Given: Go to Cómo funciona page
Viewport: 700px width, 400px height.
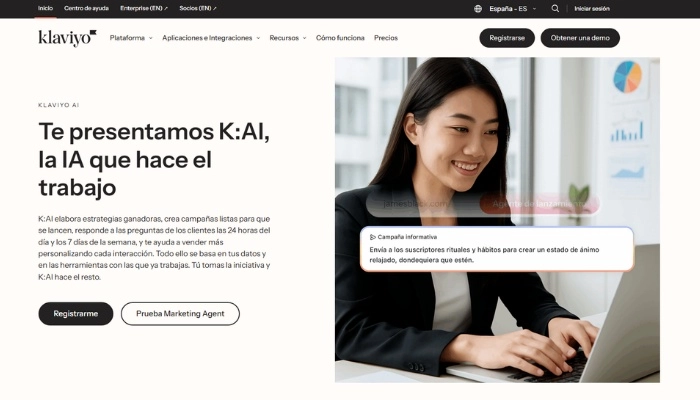Looking at the screenshot, I should click(x=340, y=38).
